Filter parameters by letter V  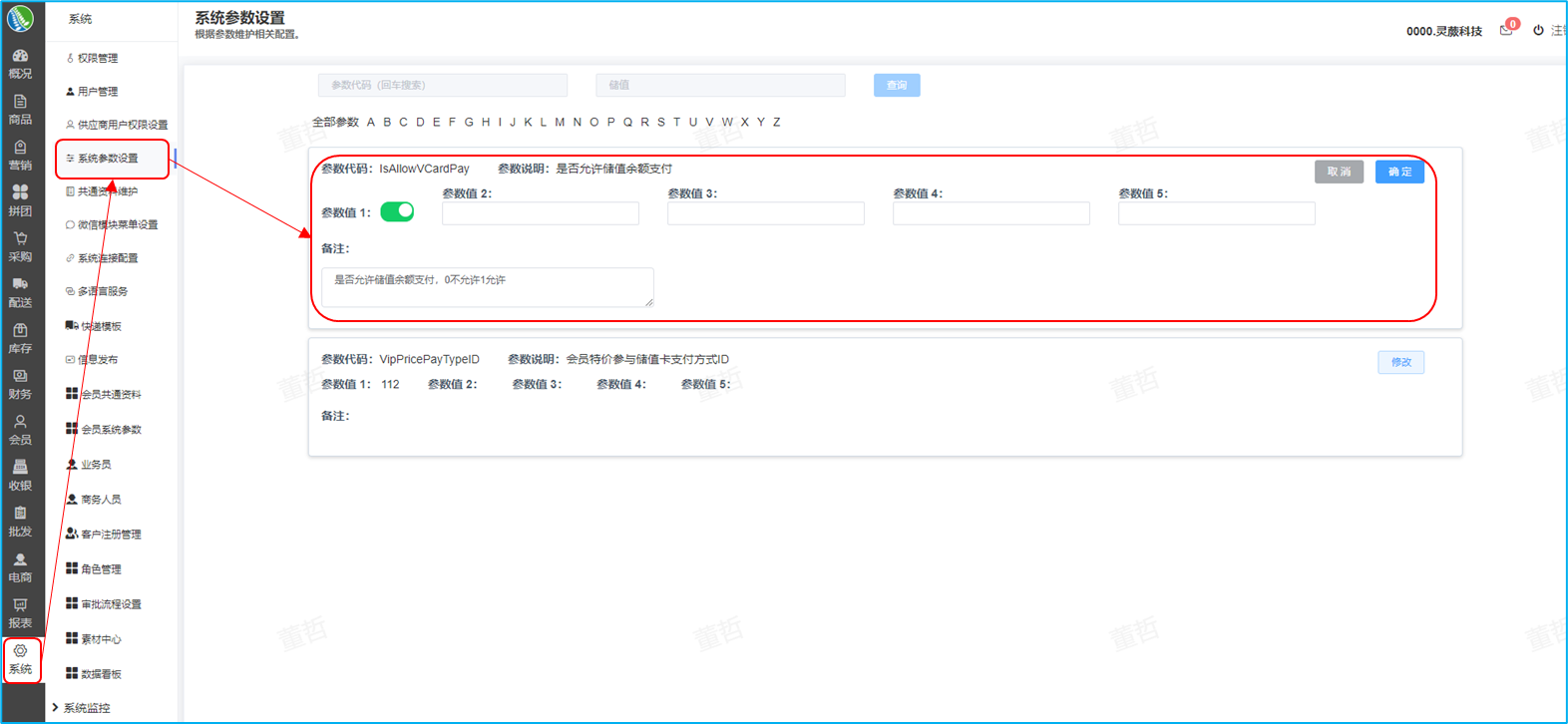(709, 123)
